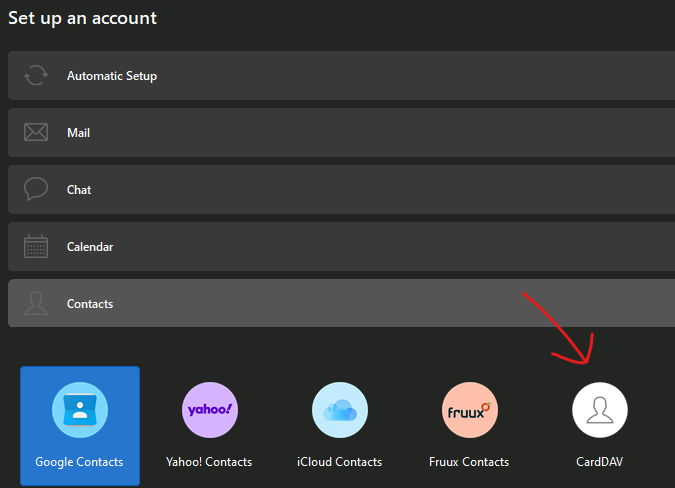The image size is (675, 488).
Task: Expand the Calendar text label
Action: point(90,247)
